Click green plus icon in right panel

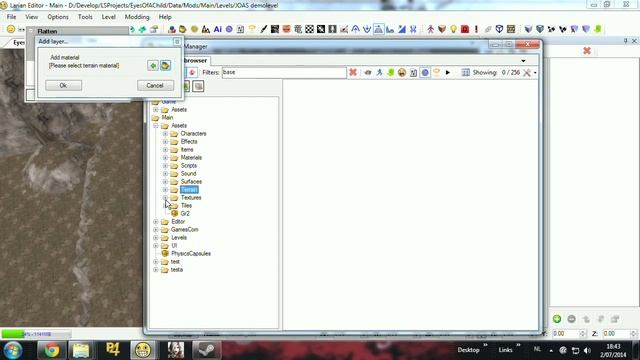point(557,319)
